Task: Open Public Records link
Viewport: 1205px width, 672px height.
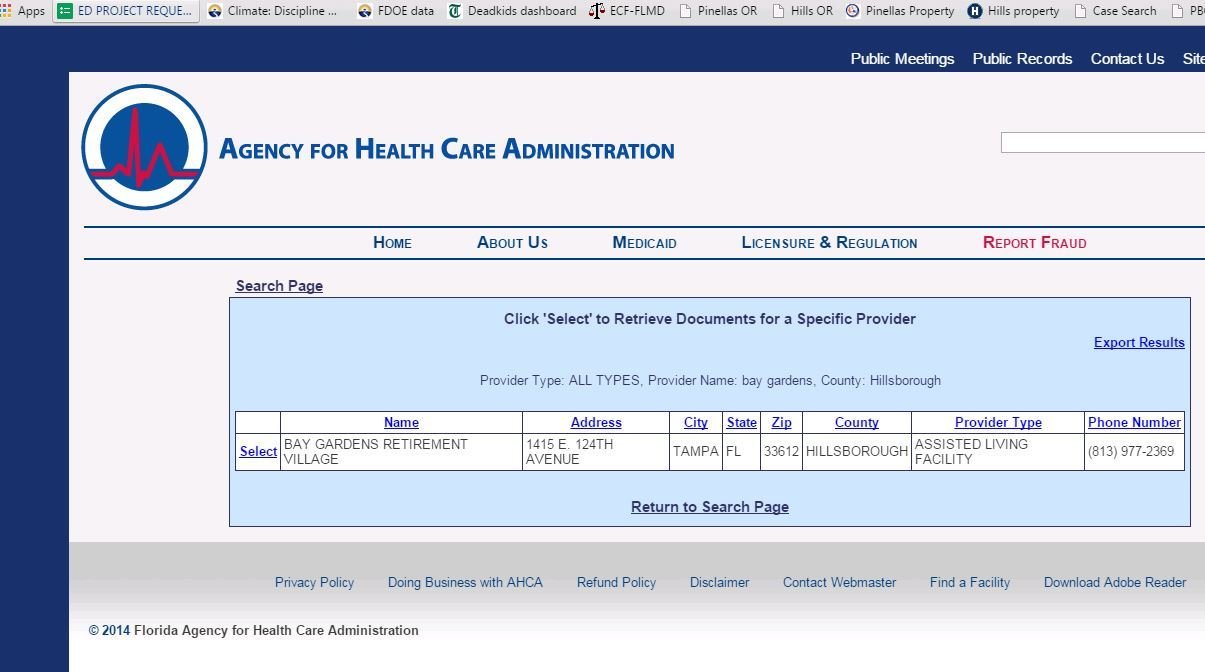Action: pos(1022,59)
